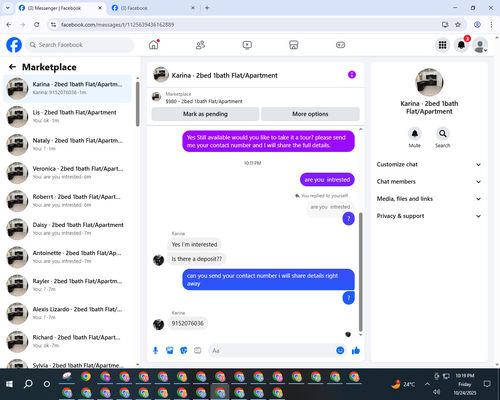Viewport: 500px width, 400px height.
Task: Open the Windows Task View circle icon
Action: pyautogui.click(x=47, y=384)
